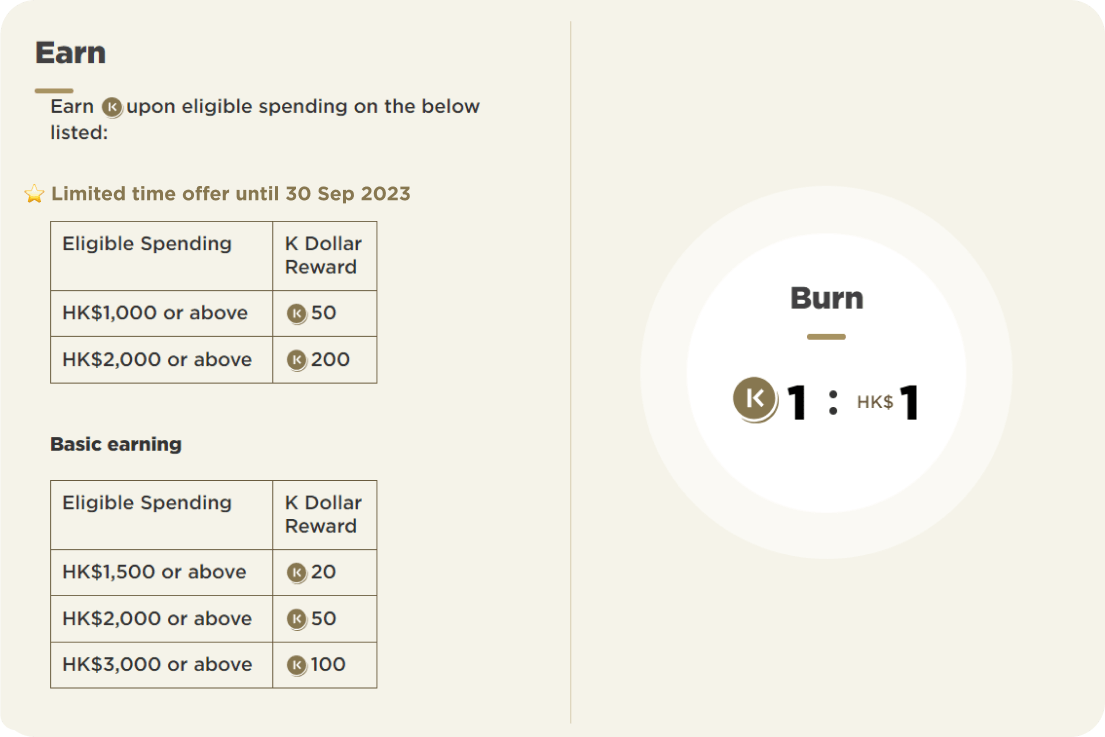Click the large K coin in Burn circle
This screenshot has width=1105, height=737.
(x=755, y=400)
